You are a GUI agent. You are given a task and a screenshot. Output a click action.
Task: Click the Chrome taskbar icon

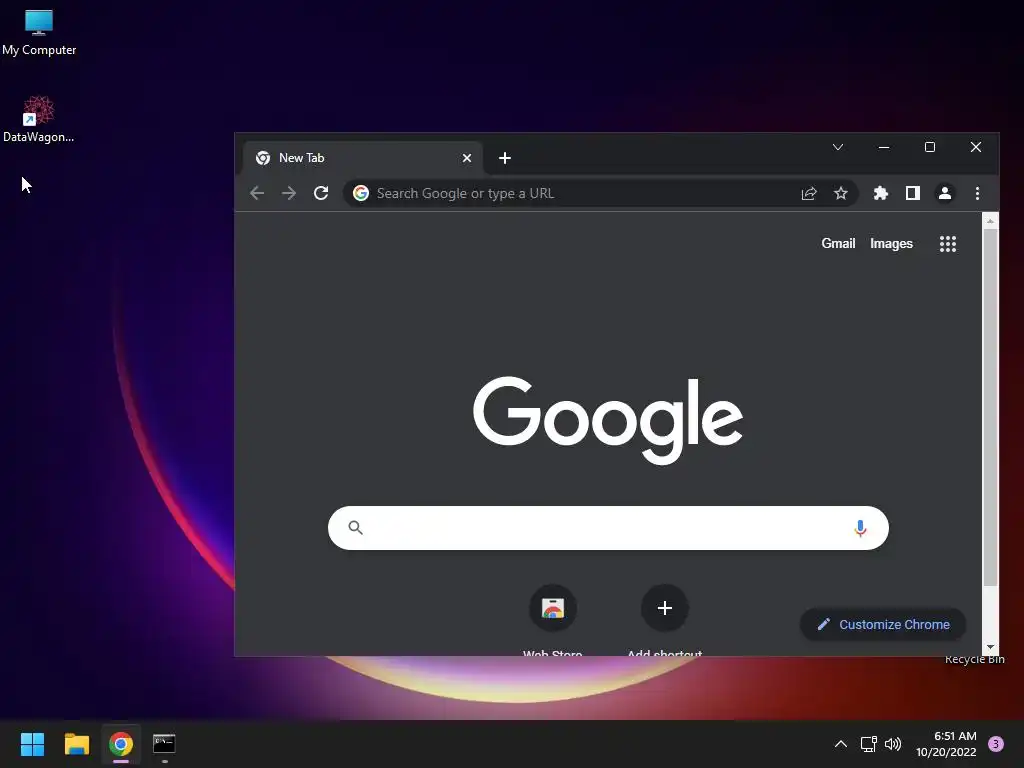pyautogui.click(x=121, y=744)
